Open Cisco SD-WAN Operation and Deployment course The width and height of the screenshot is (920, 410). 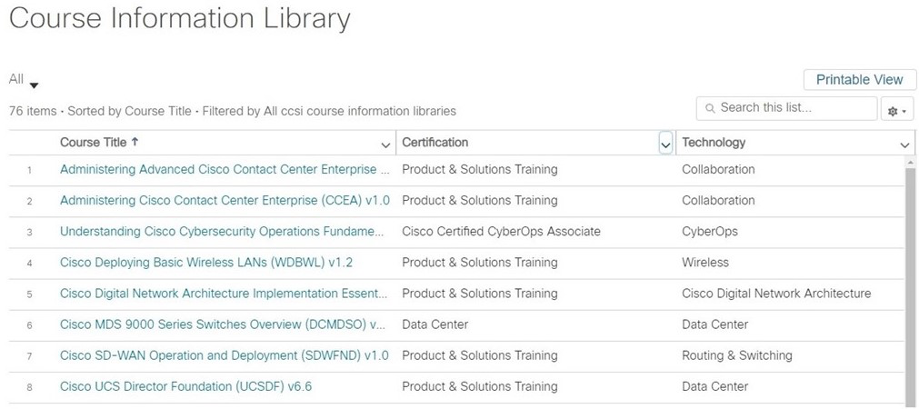224,355
